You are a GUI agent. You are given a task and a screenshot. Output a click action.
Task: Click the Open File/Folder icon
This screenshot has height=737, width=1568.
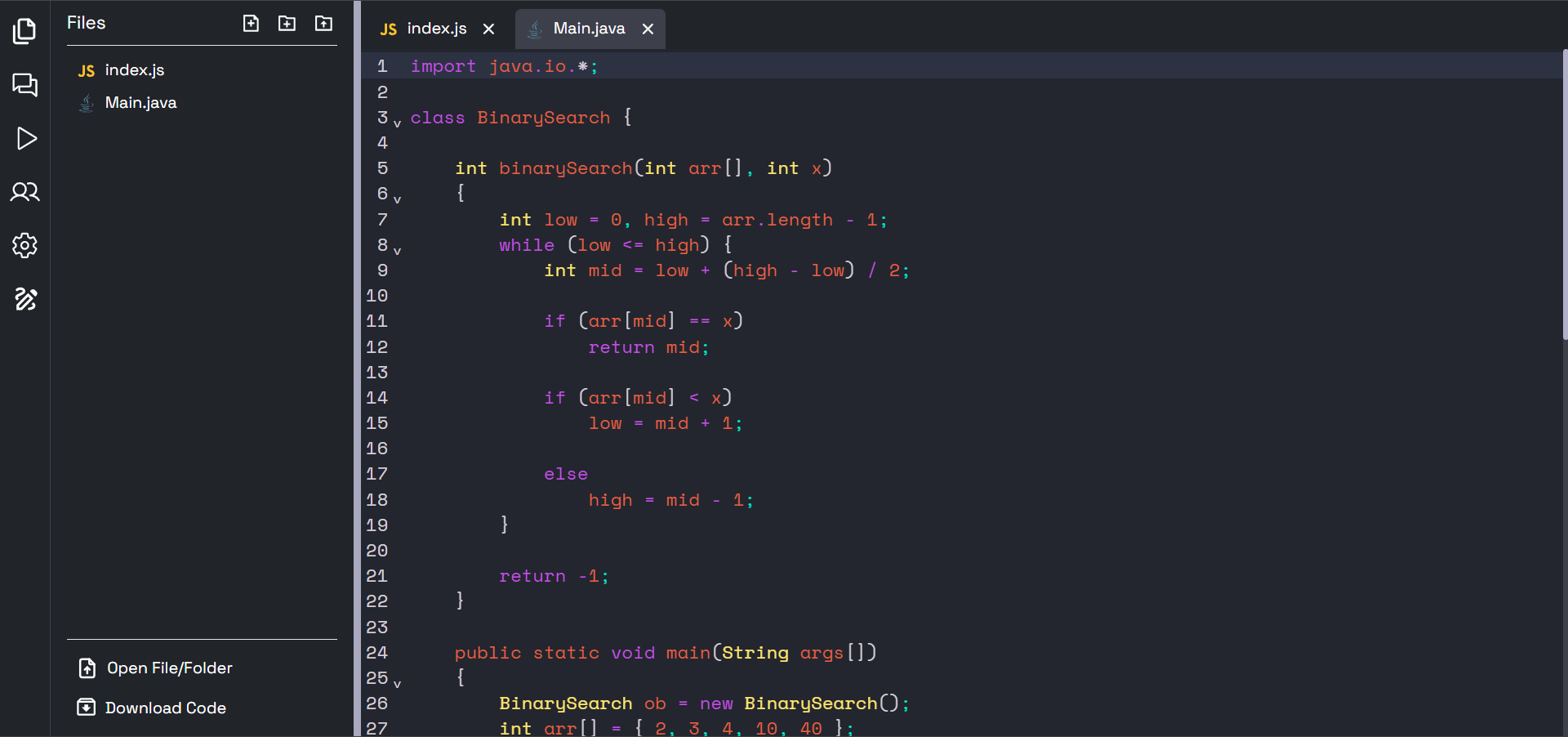pyautogui.click(x=87, y=668)
